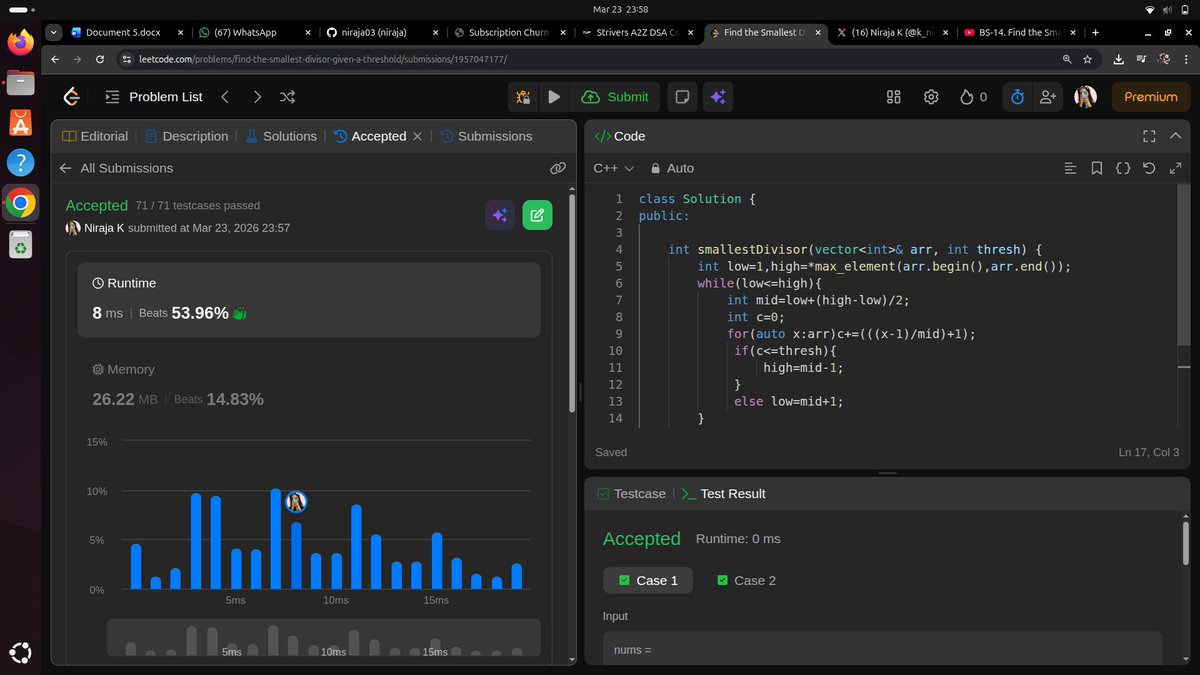The image size is (1200, 675).
Task: Open Niraja K submitter profile link
Action: (x=104, y=228)
